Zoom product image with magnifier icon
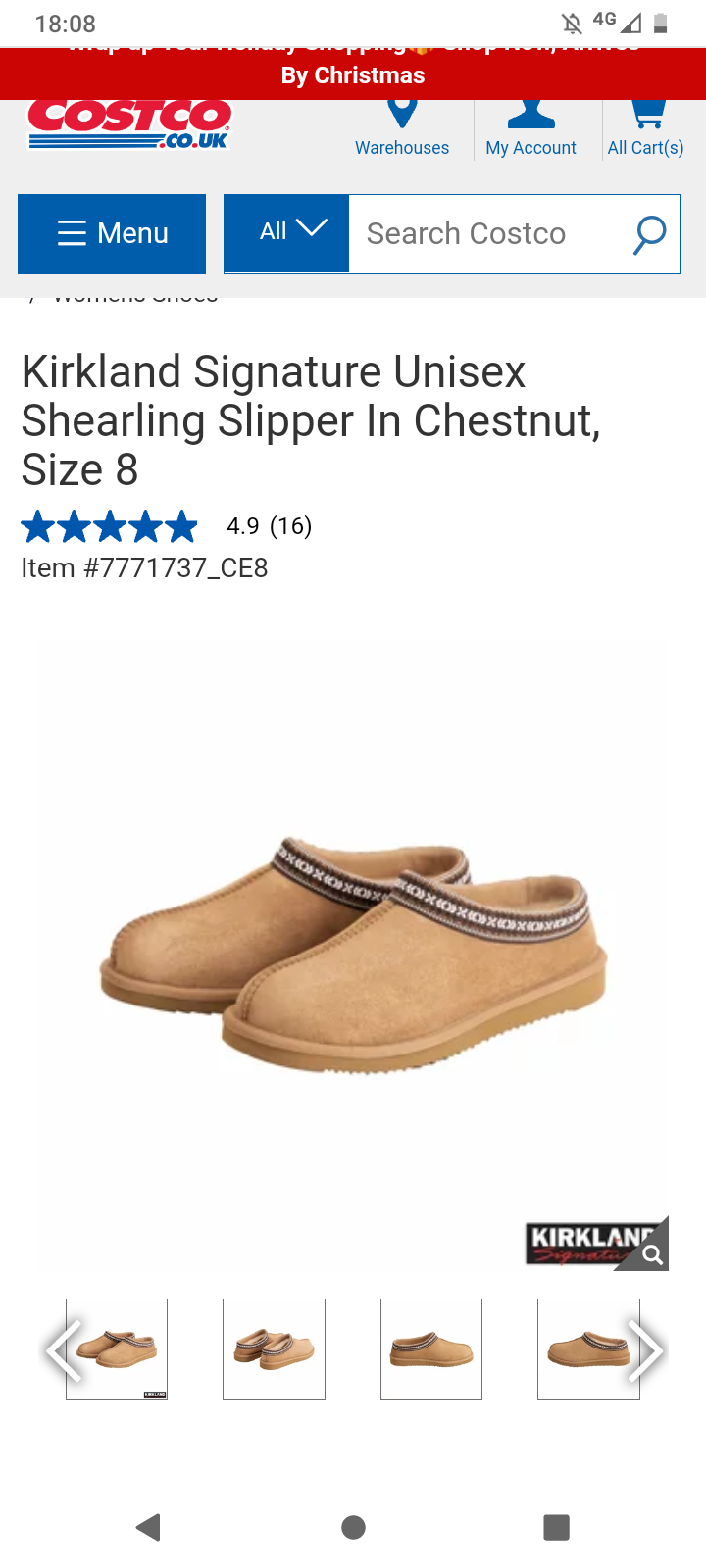Screen dimensions: 706x1568 click(x=651, y=1254)
